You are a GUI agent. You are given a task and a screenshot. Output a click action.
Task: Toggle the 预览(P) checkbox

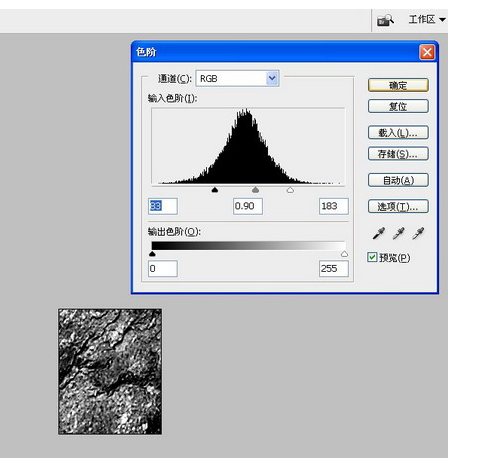click(x=372, y=257)
